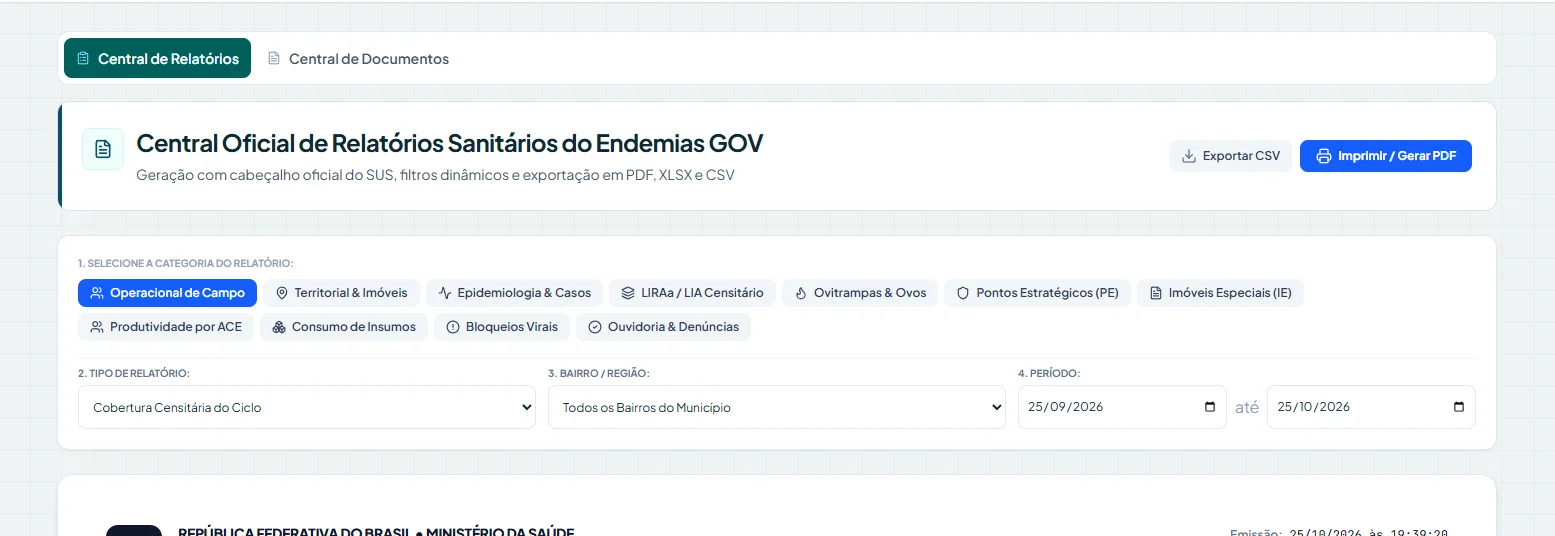Click the users icon in Produtividade por ACE
Viewport: 1555px width, 536px height.
pos(97,327)
